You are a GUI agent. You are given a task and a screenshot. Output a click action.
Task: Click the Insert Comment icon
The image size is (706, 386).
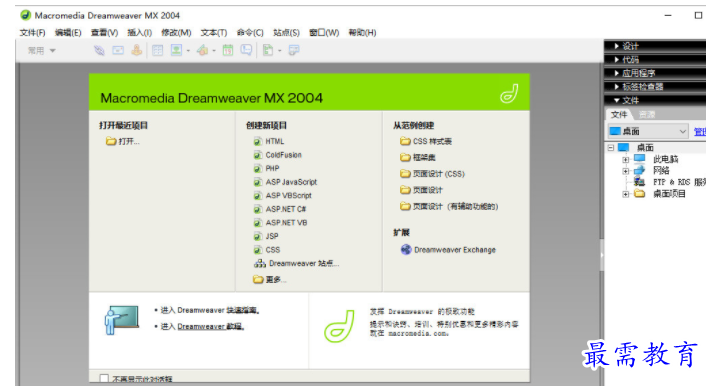[246, 50]
